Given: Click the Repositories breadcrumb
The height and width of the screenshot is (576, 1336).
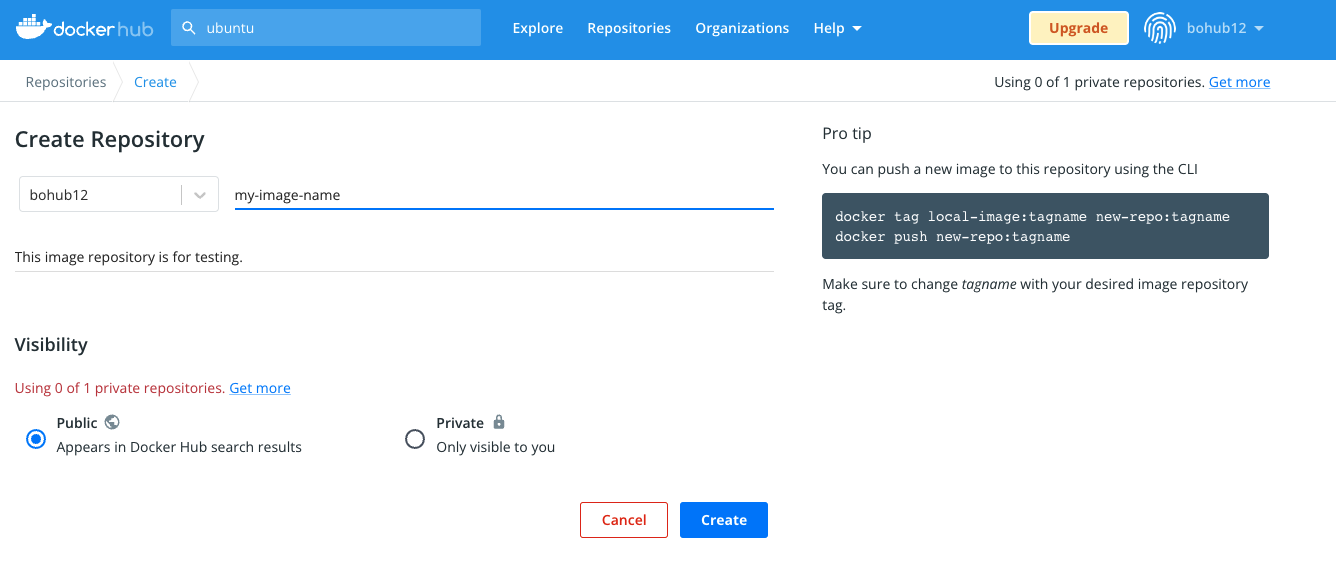Looking at the screenshot, I should pyautogui.click(x=66, y=82).
